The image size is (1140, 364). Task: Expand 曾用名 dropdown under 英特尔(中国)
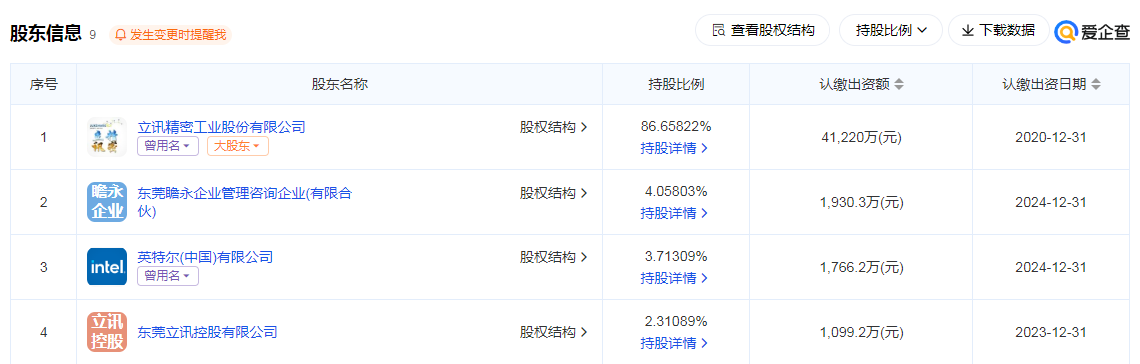coord(168,276)
